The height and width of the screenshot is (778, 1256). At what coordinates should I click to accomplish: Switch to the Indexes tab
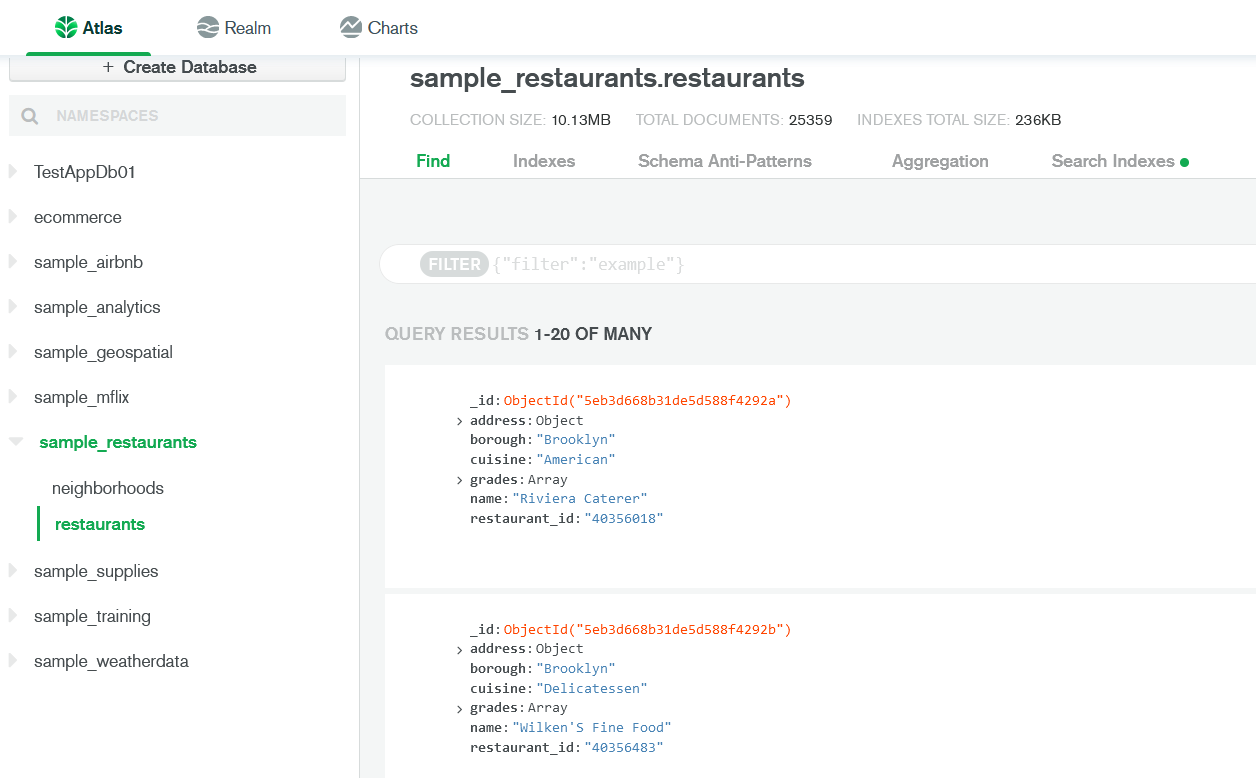point(544,161)
